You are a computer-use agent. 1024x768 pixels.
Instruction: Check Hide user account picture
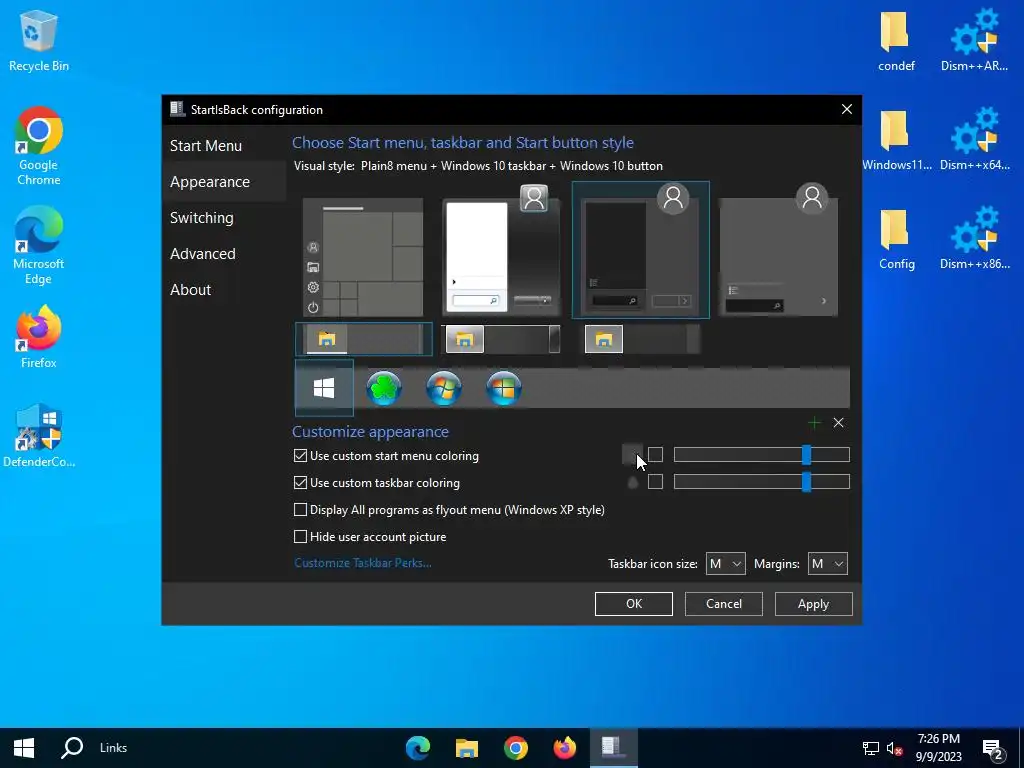(300, 537)
